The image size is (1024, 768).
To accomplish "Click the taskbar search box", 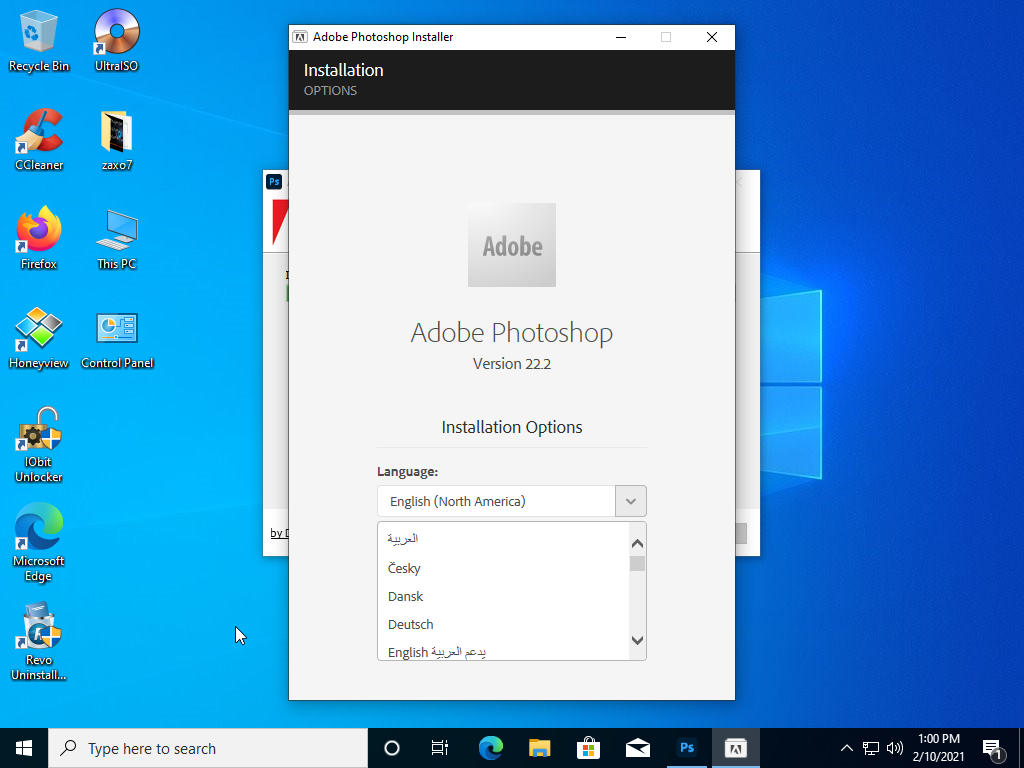I will (208, 748).
